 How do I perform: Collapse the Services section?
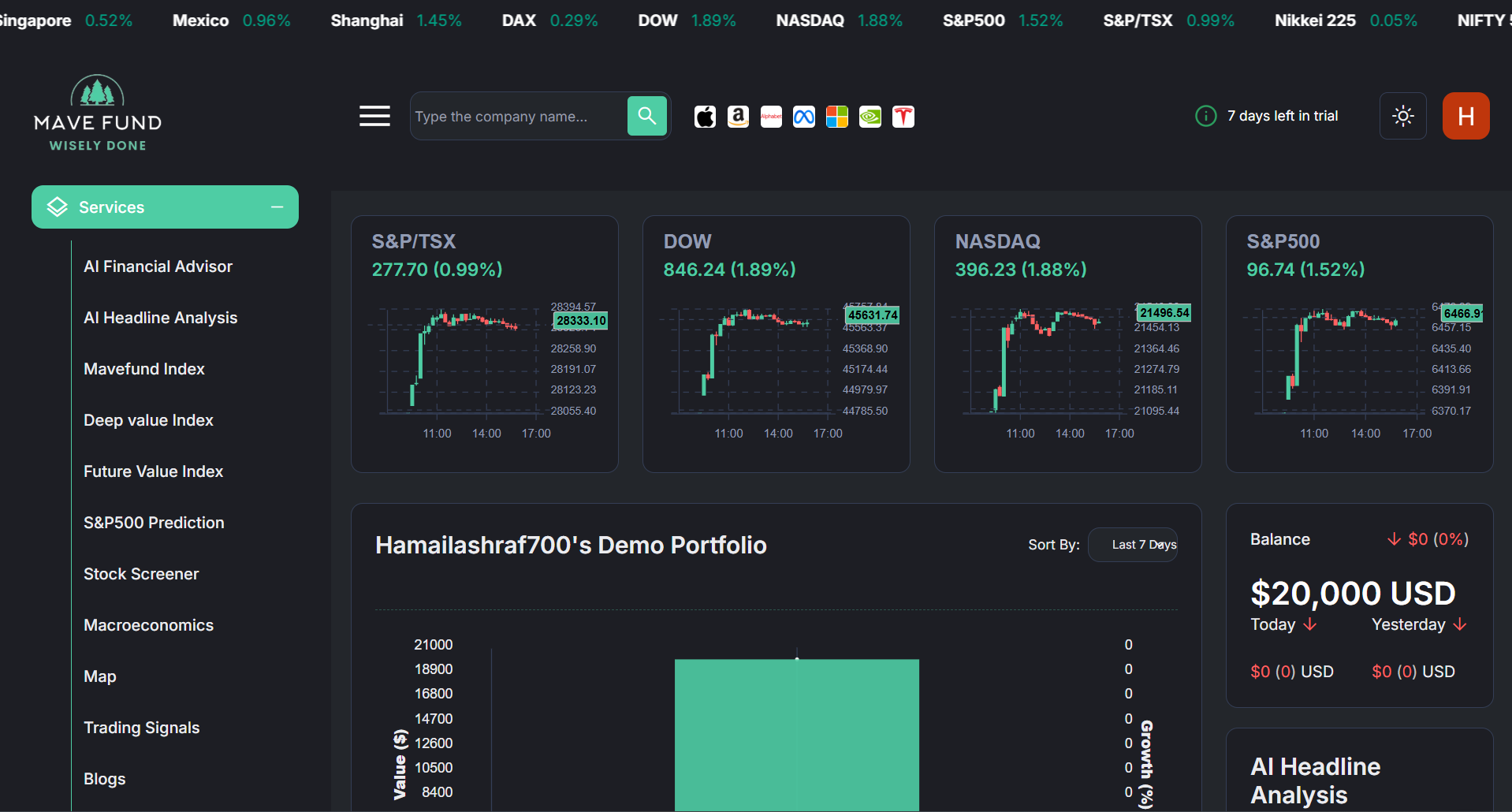(x=277, y=207)
